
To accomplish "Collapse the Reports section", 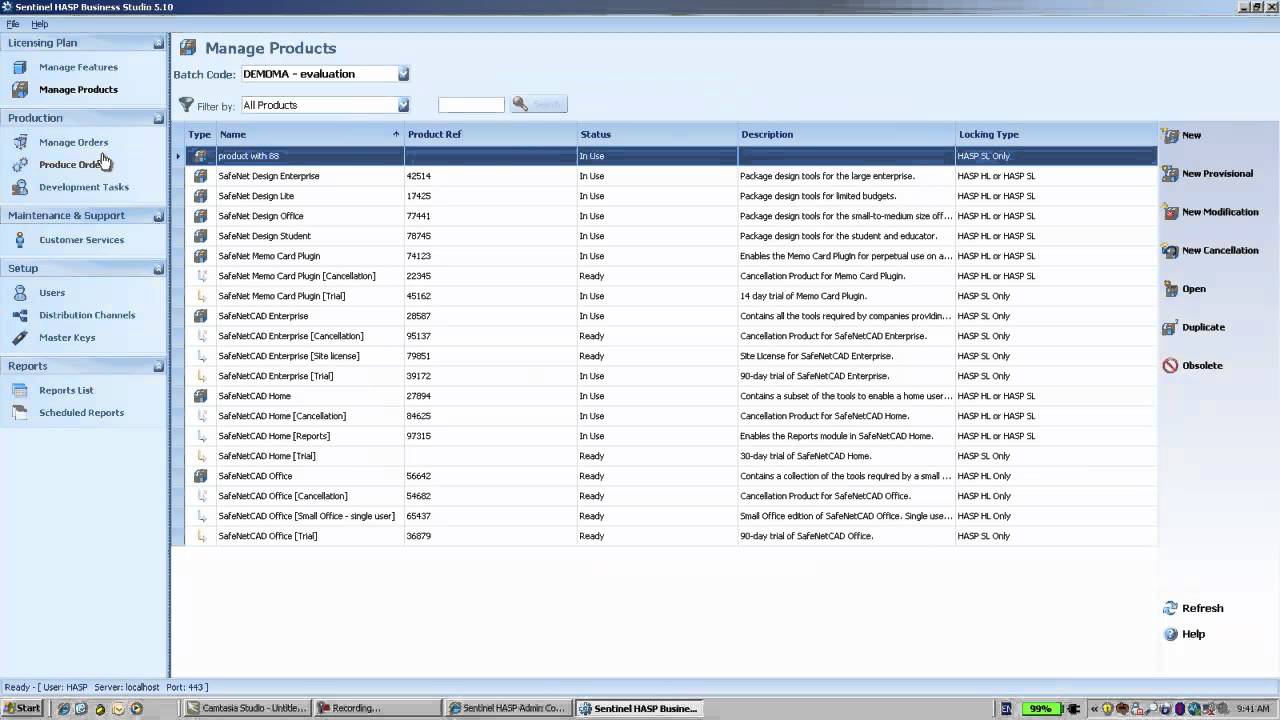I will click(158, 367).
